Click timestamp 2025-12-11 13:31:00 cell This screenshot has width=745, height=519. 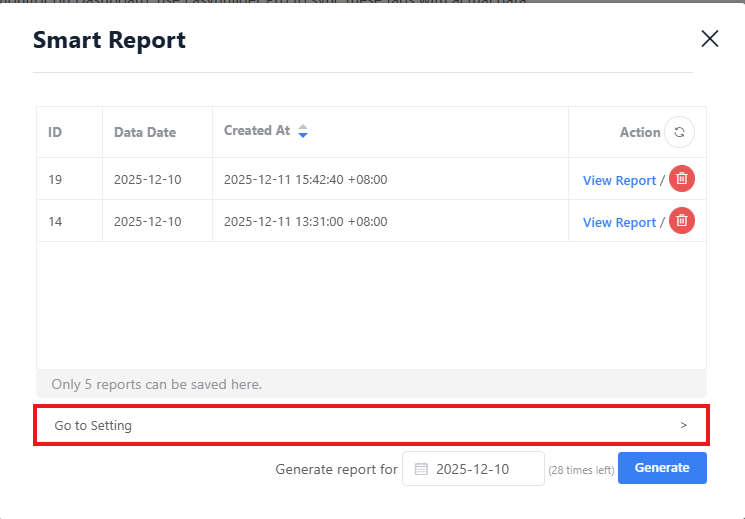(305, 221)
